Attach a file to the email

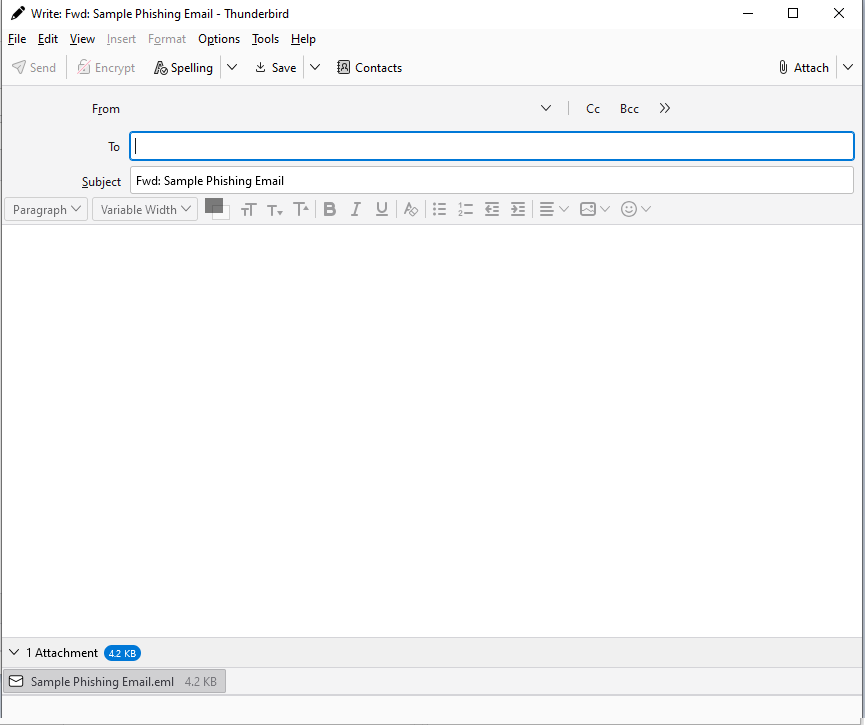[x=803, y=67]
